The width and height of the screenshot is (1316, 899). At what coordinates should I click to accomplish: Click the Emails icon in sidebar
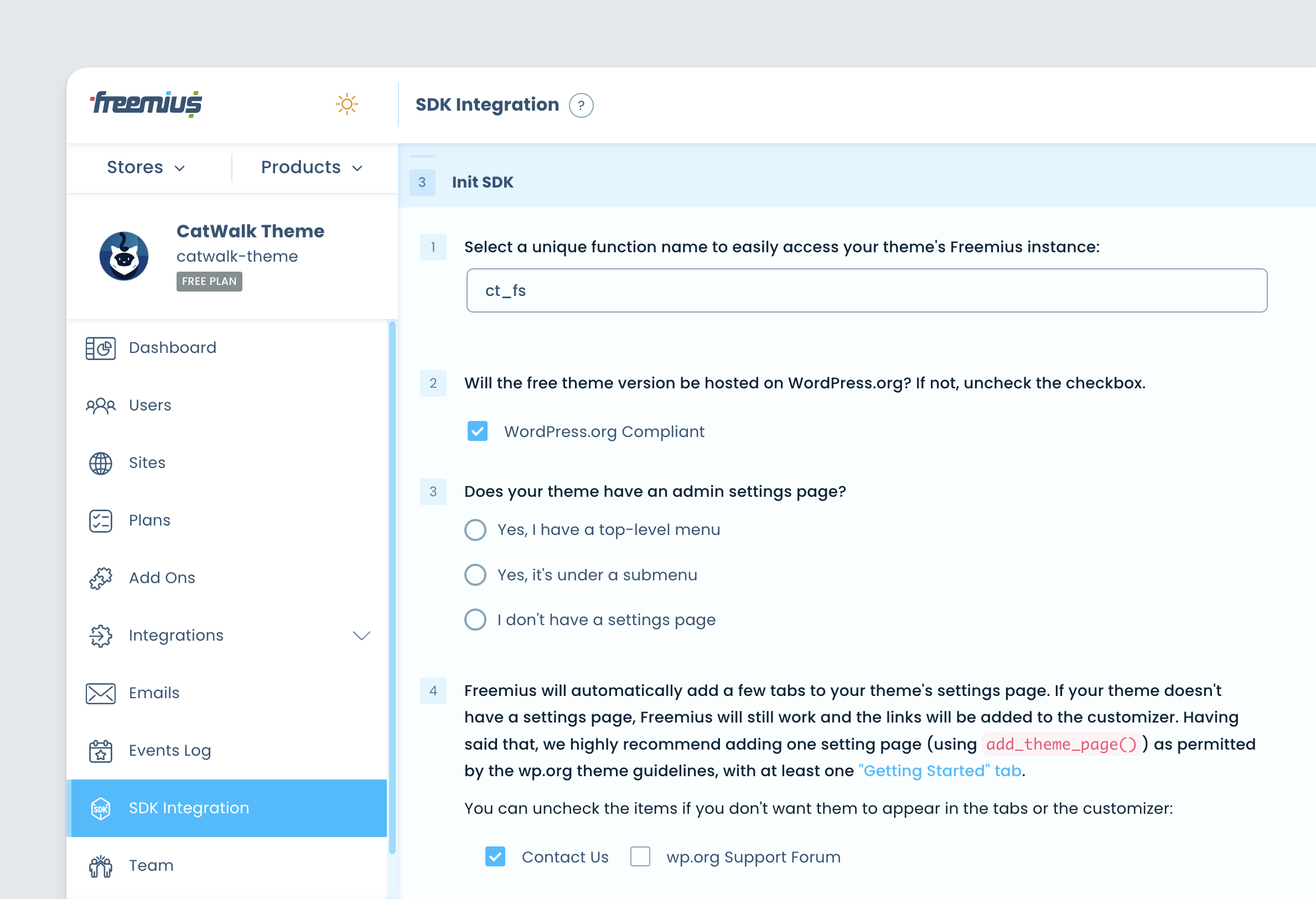click(x=100, y=692)
